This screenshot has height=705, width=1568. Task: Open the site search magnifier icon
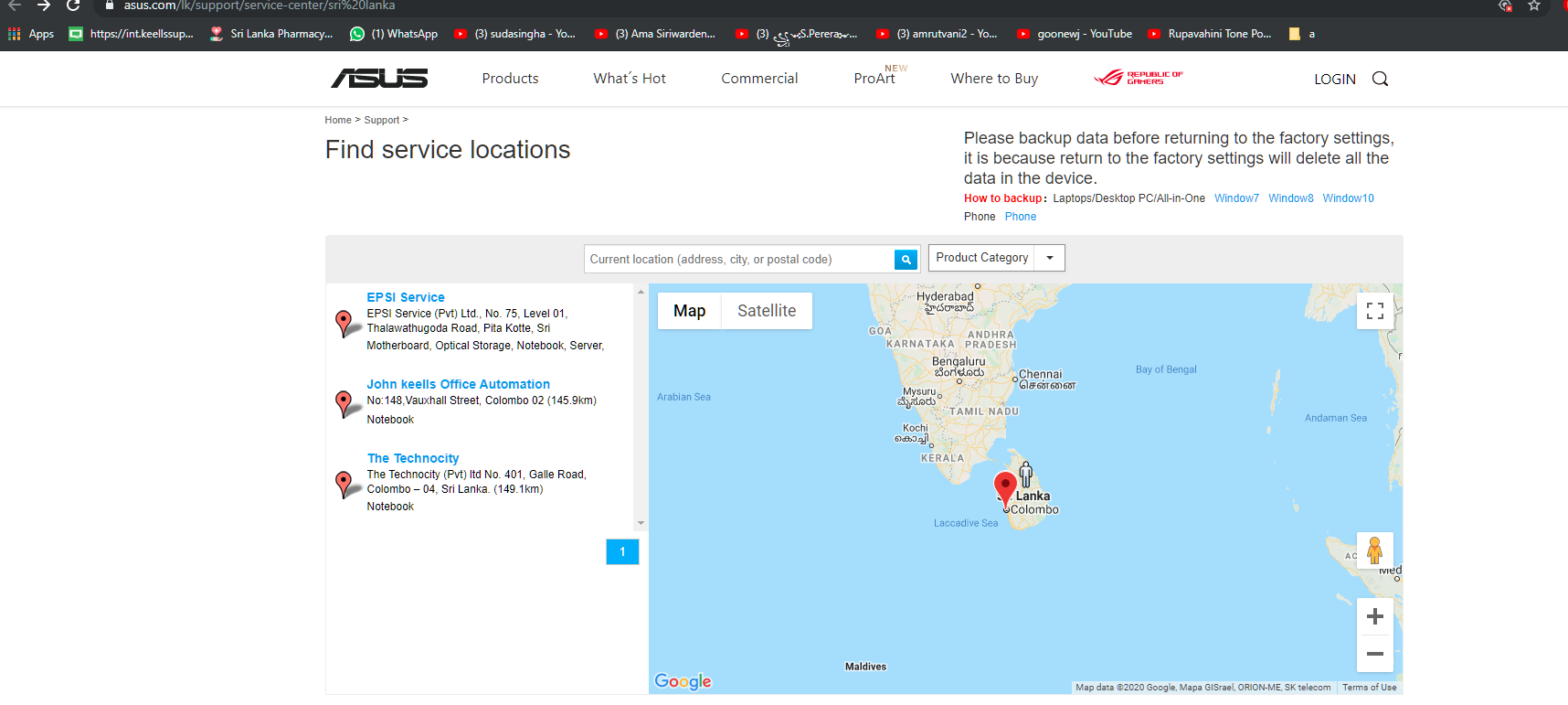pos(1380,79)
